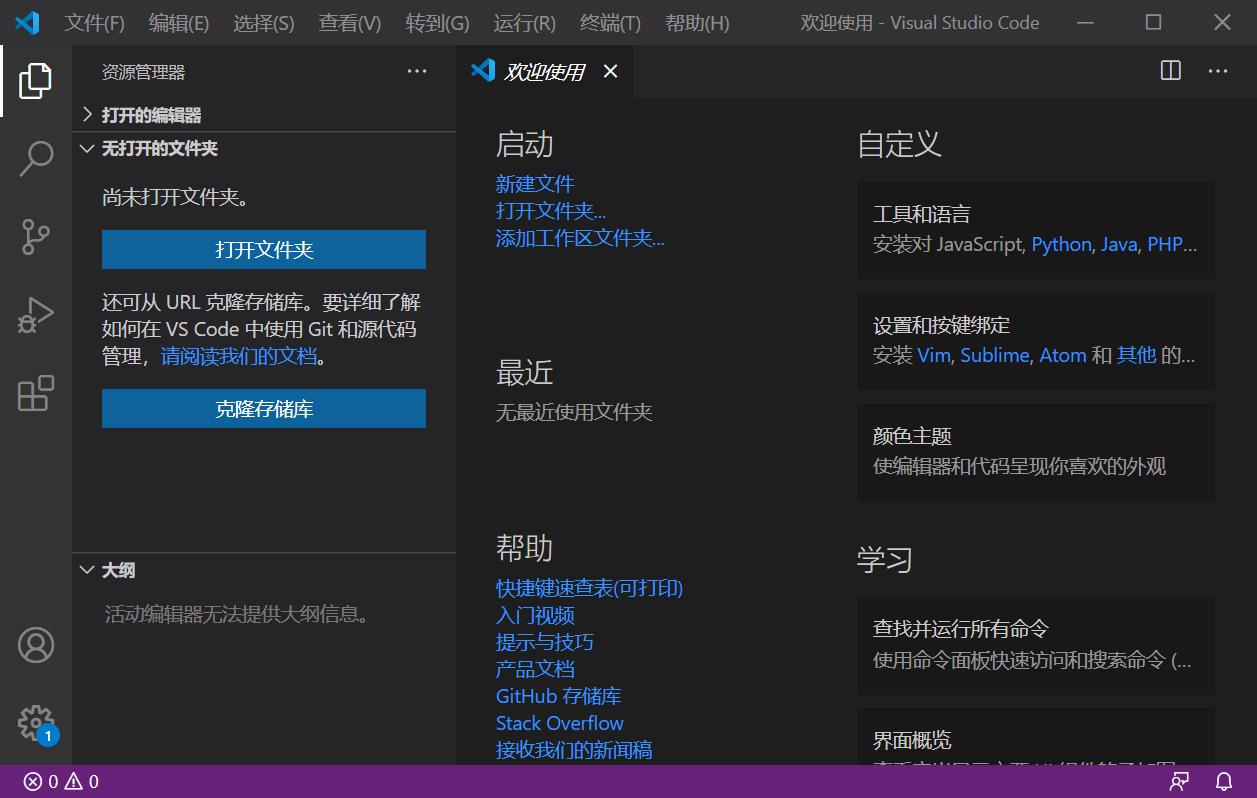Click 添加工作区文件夹... link

(x=580, y=238)
